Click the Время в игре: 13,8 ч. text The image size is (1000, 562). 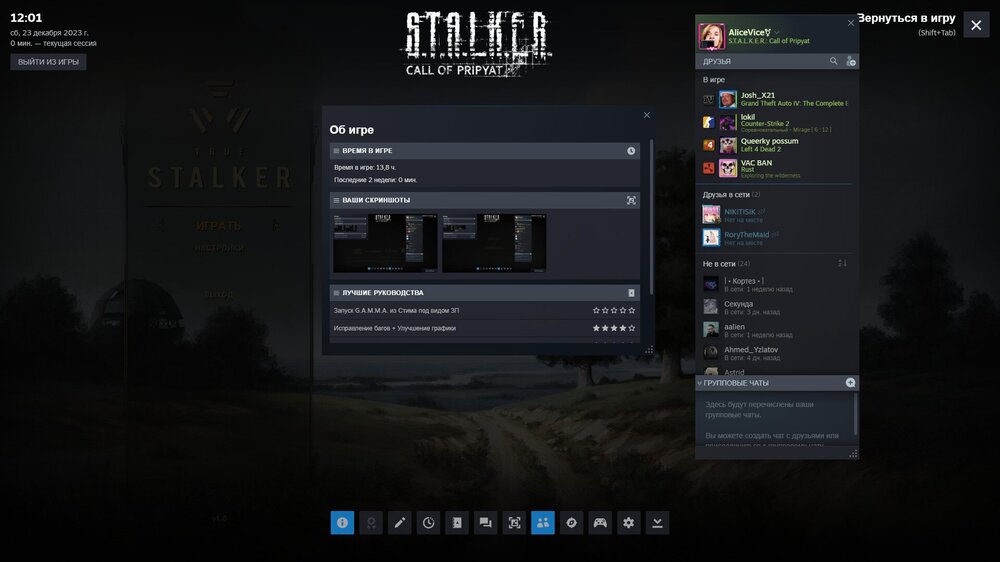pyautogui.click(x=365, y=168)
